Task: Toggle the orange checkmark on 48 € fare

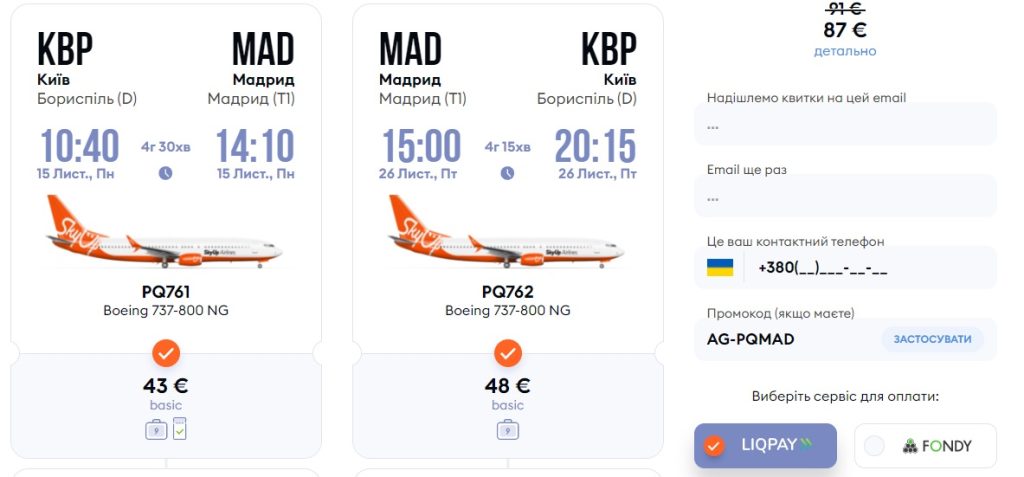Action: [508, 353]
